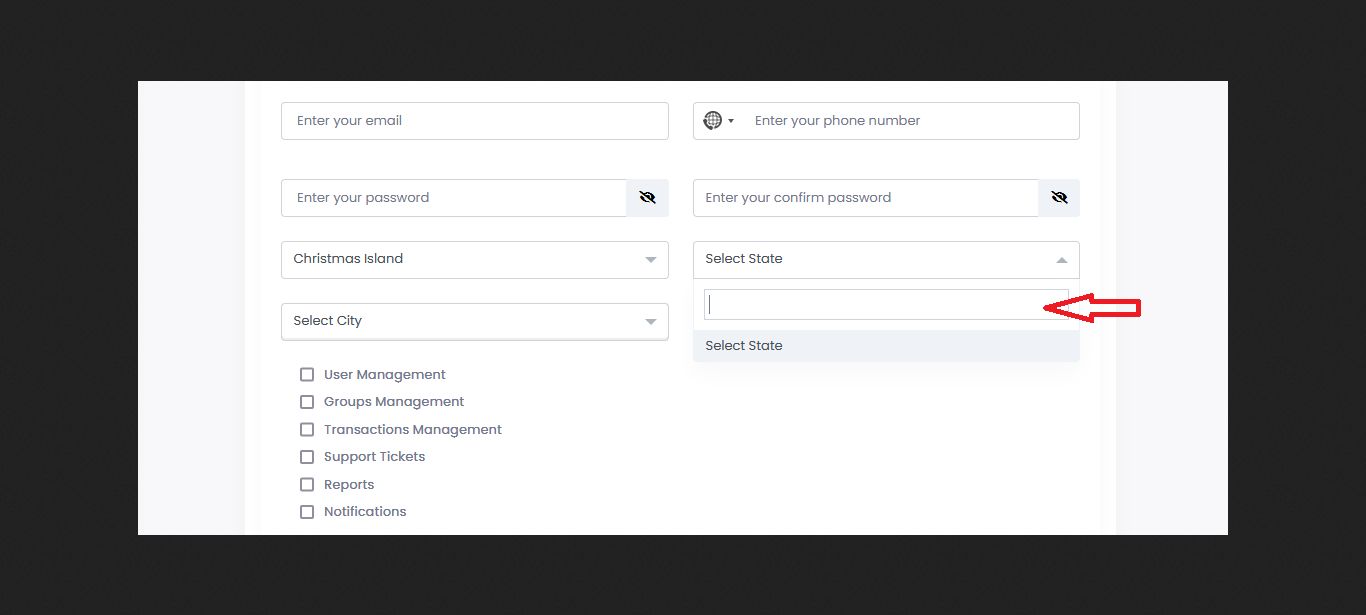Click the globe country-code icon
This screenshot has height=615, width=1366.
click(x=712, y=121)
